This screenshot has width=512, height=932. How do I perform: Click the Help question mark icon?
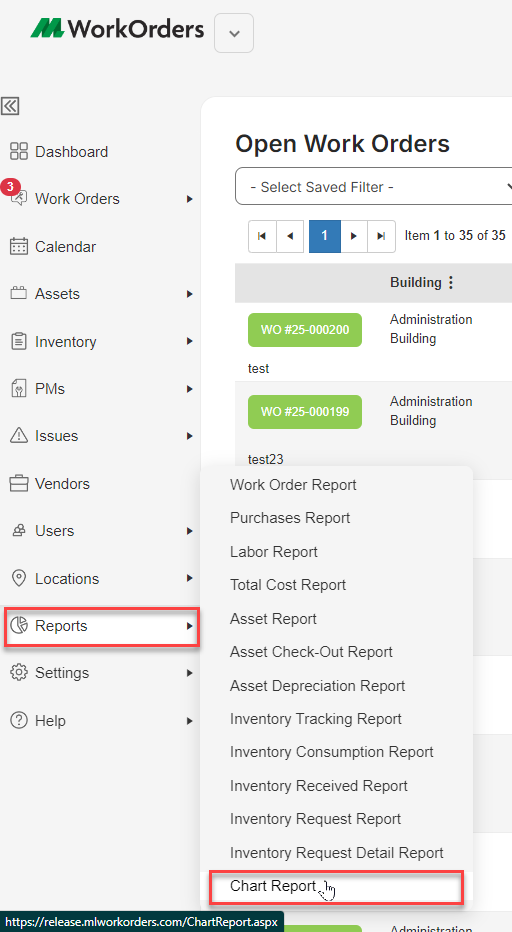pos(19,720)
